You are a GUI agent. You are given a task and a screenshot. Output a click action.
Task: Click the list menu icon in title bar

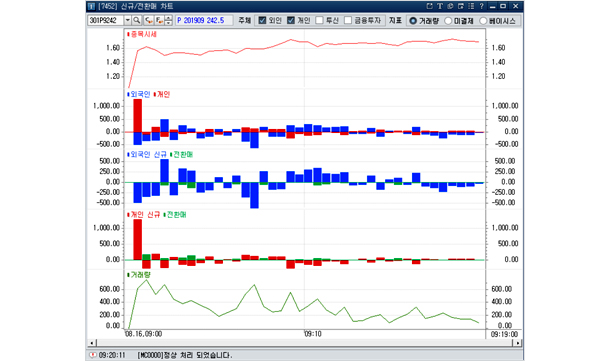pos(472,6)
